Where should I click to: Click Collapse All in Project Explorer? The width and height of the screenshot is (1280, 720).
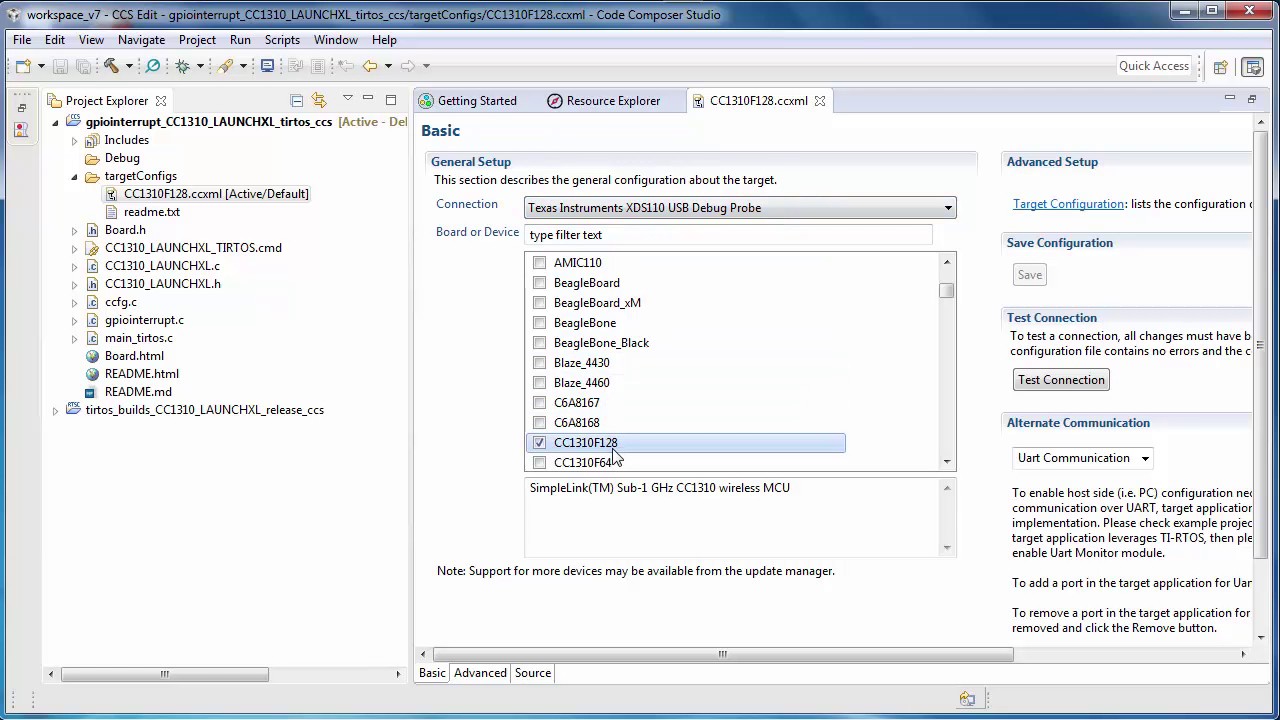pyautogui.click(x=297, y=100)
